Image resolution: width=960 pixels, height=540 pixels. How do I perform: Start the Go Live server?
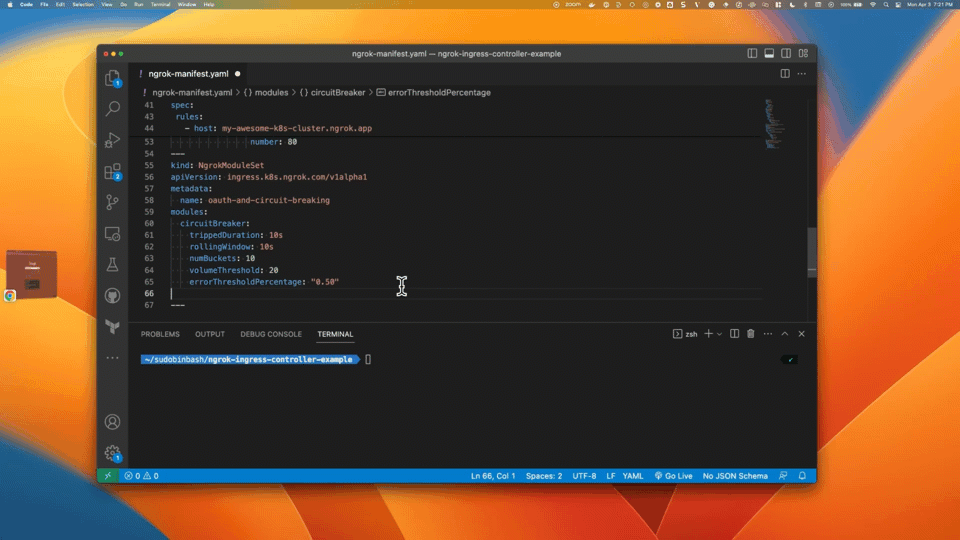(x=673, y=476)
